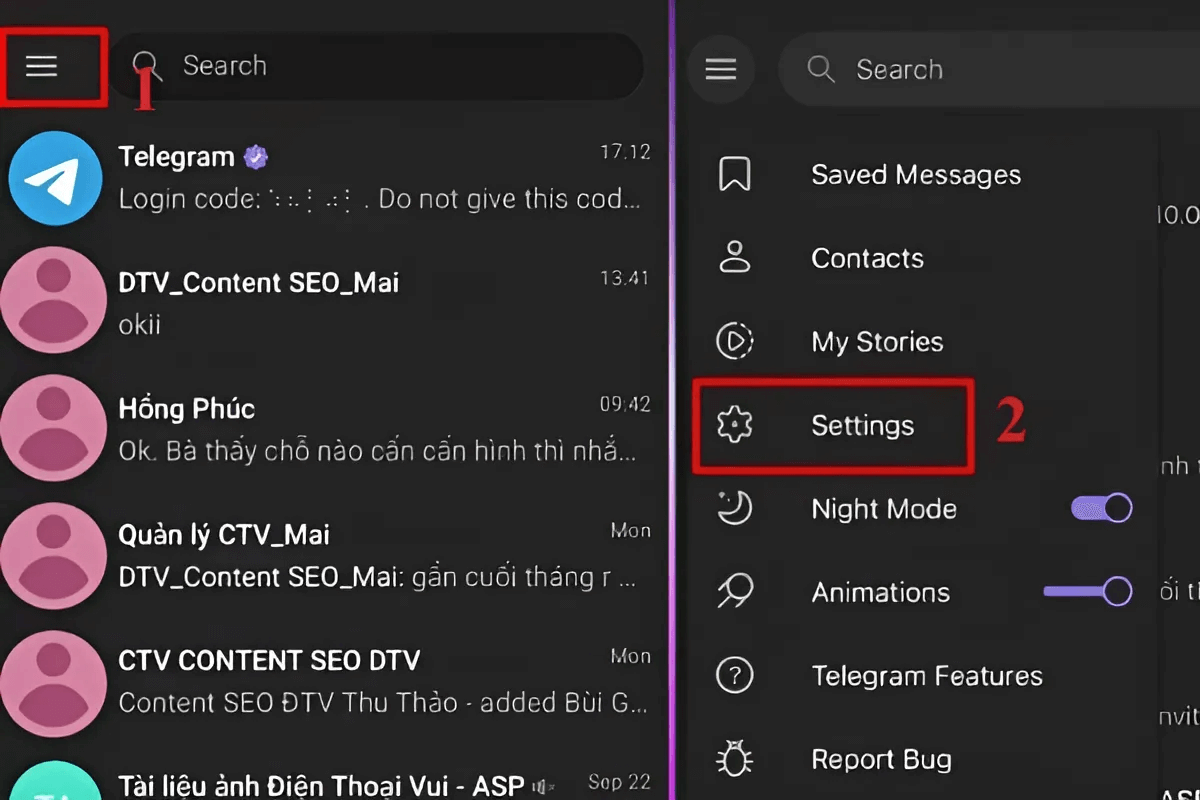Open hamburger menu in left chat list
This screenshot has height=800, width=1200.
click(x=42, y=67)
